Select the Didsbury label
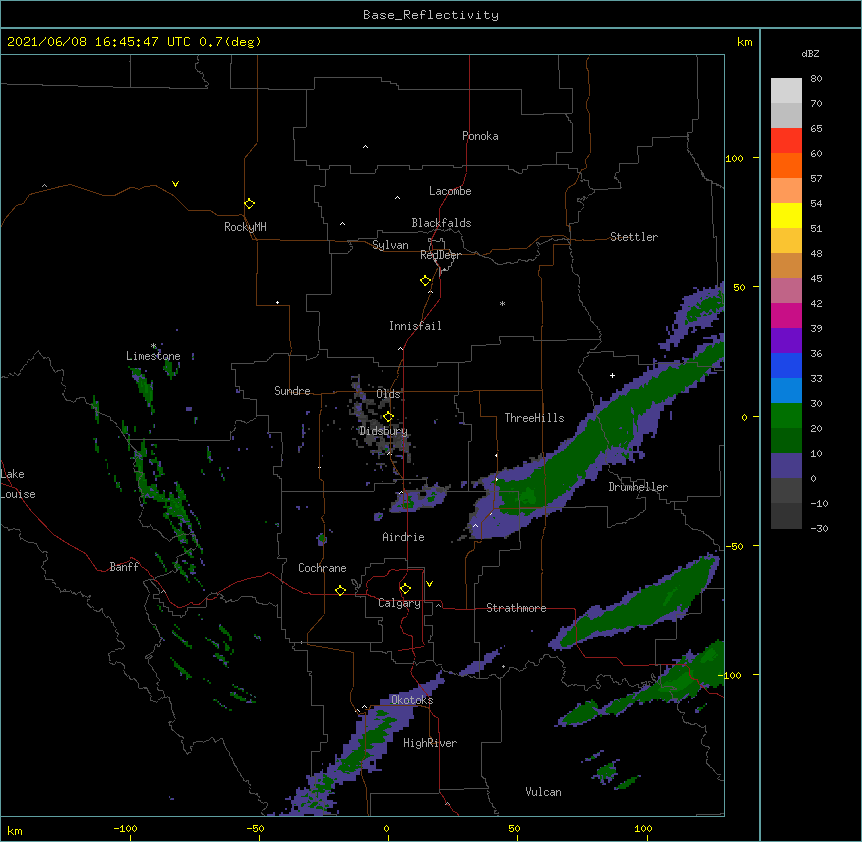 coord(383,431)
